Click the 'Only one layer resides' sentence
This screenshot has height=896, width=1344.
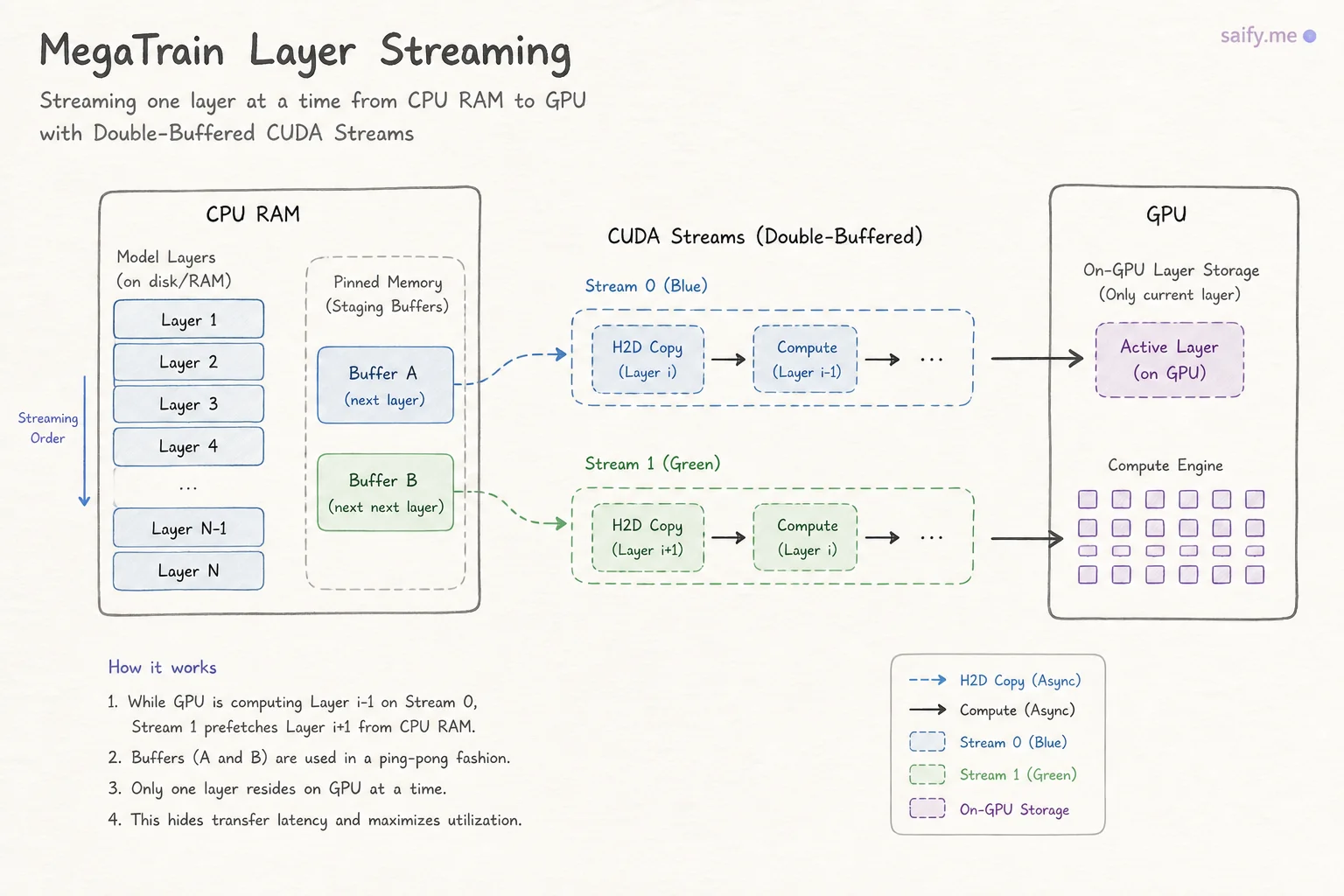[x=277, y=788]
